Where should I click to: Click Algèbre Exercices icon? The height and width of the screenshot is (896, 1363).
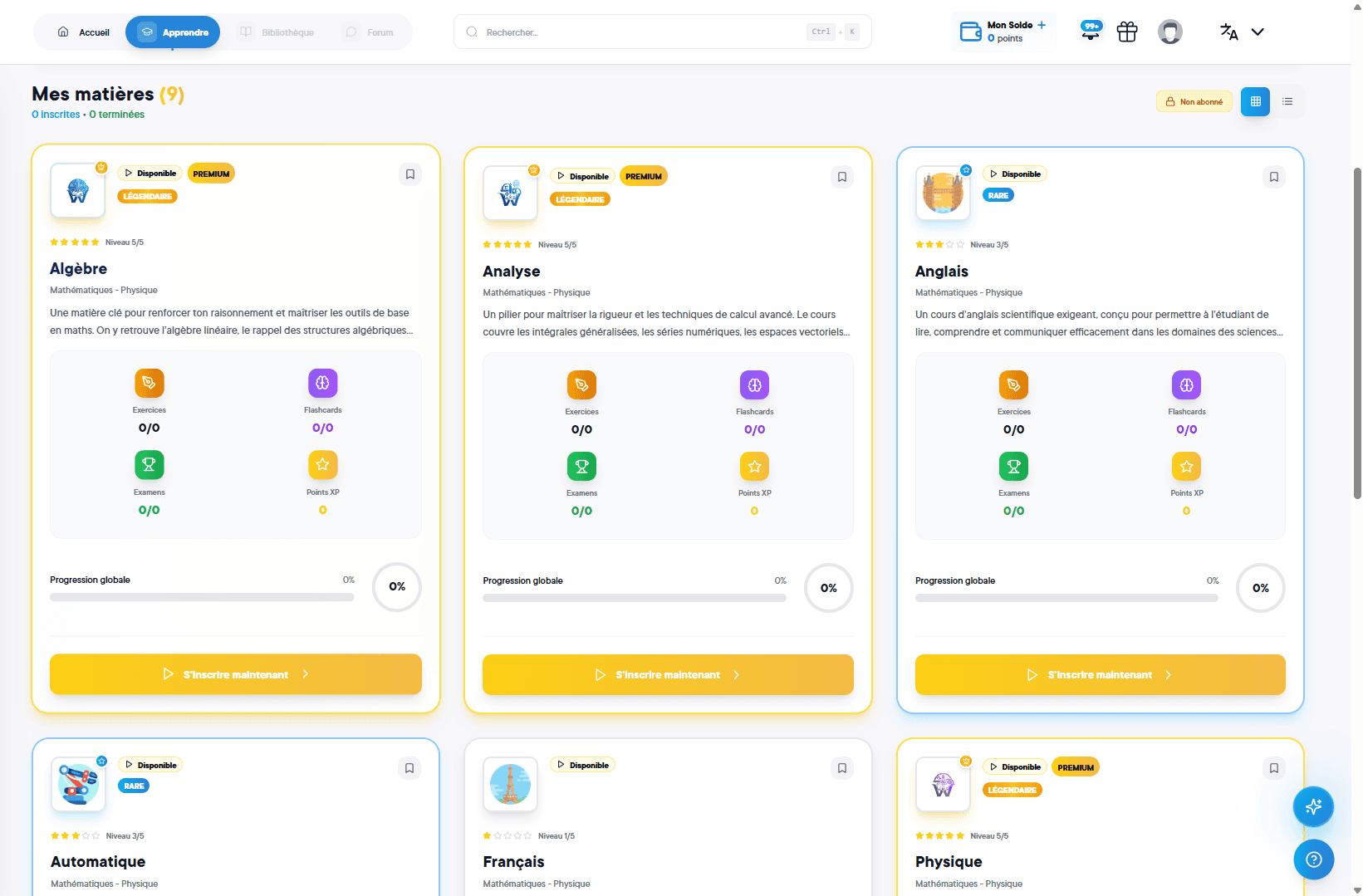[150, 383]
